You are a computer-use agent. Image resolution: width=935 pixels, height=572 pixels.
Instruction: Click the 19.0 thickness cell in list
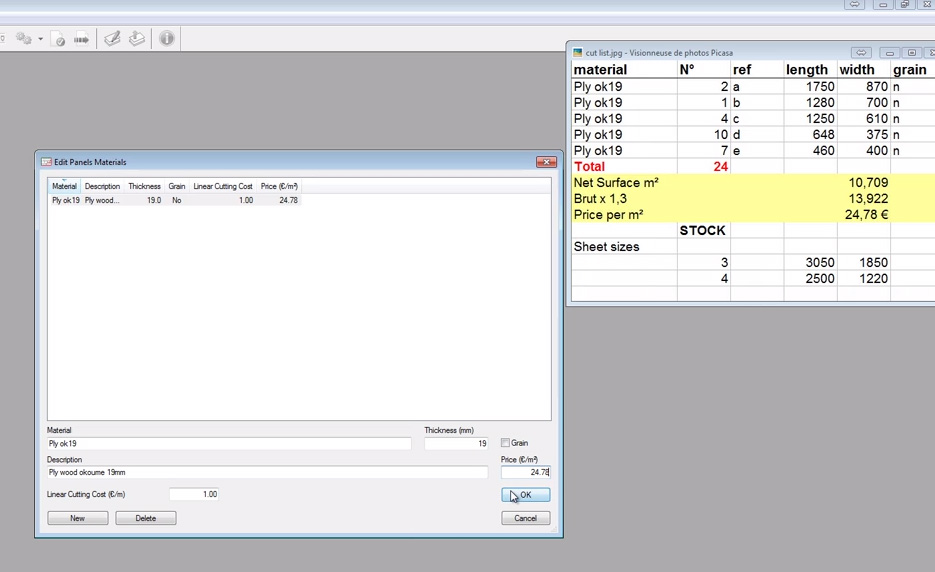(154, 200)
